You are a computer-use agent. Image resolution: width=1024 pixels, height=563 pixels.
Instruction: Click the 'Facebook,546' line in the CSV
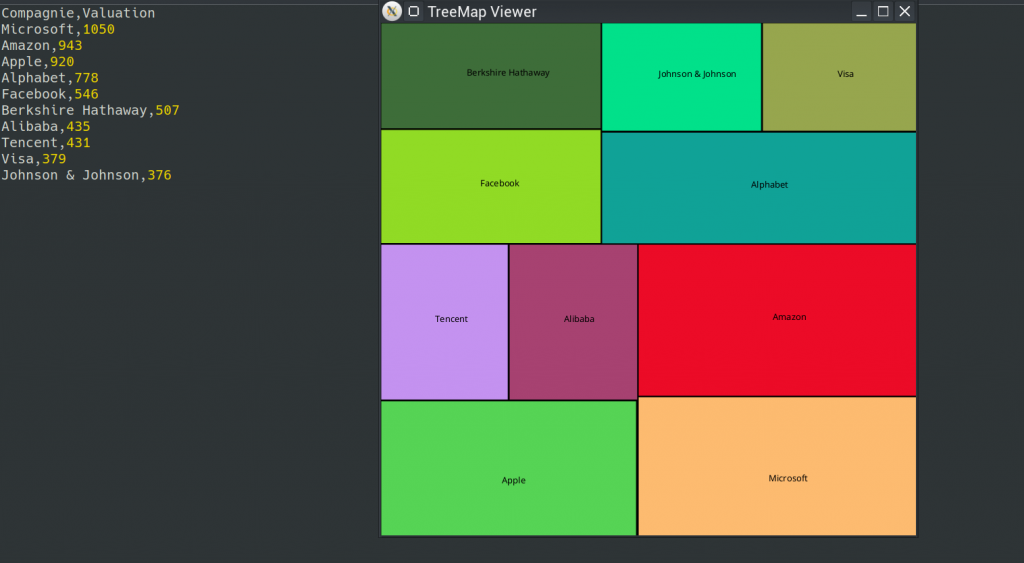50,94
